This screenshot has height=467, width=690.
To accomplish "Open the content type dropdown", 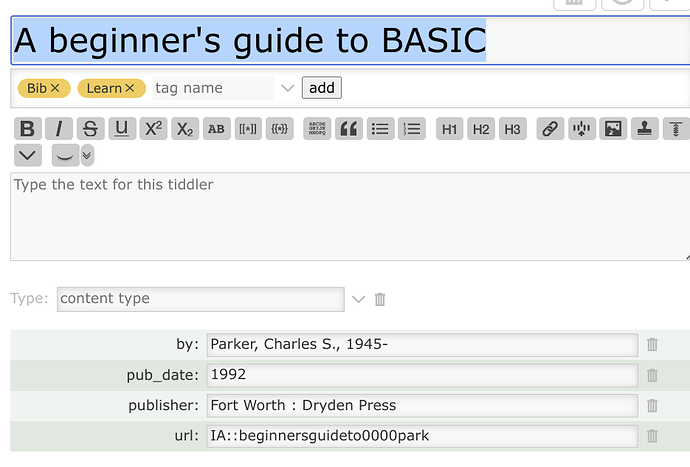I will (x=359, y=299).
